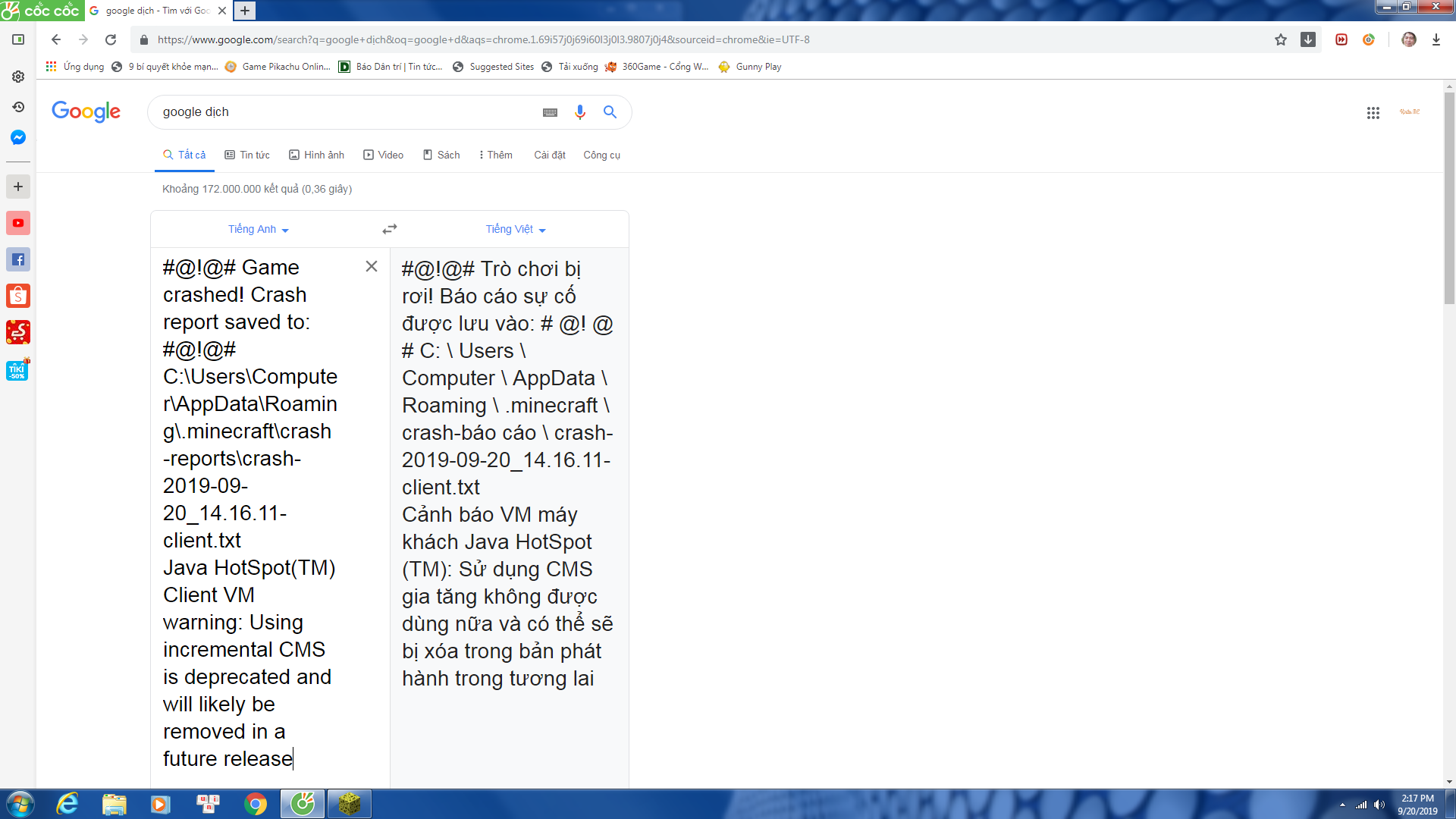Open the on-screen keyboard icon in search box

(x=551, y=112)
